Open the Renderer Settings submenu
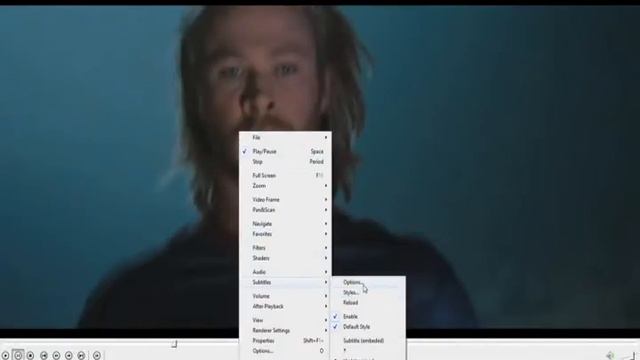This screenshot has height=360, width=640. click(285, 330)
